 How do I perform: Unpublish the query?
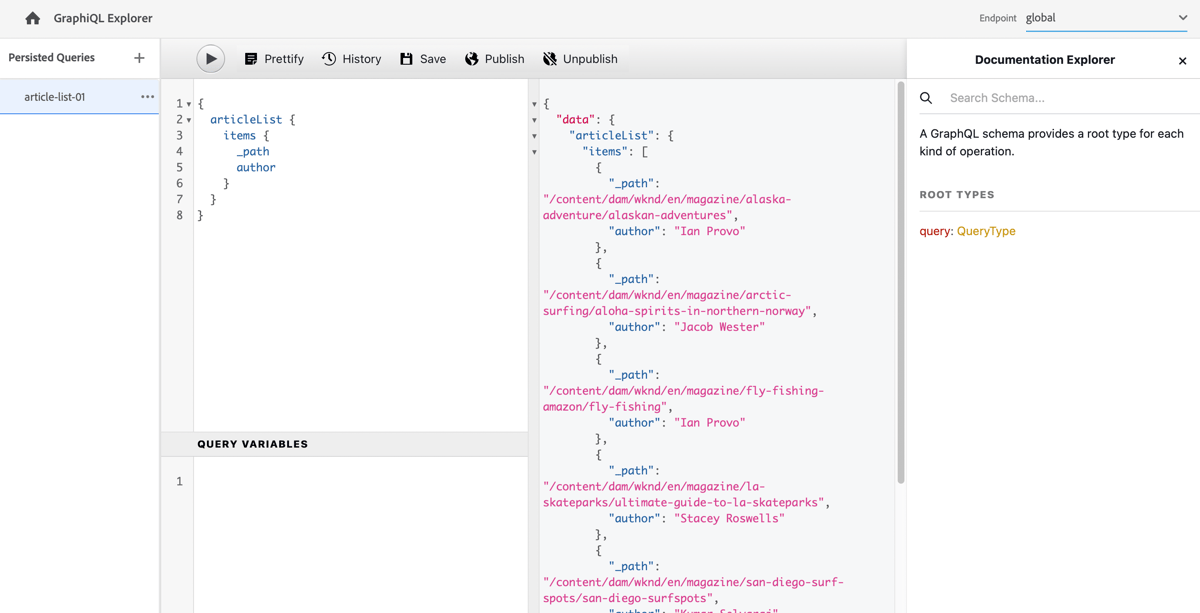579,59
